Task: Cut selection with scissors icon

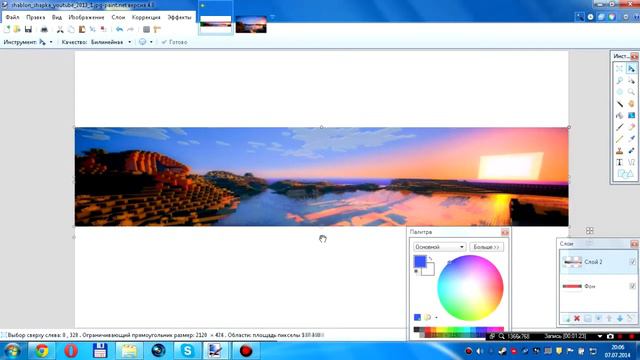Action: 60,29
